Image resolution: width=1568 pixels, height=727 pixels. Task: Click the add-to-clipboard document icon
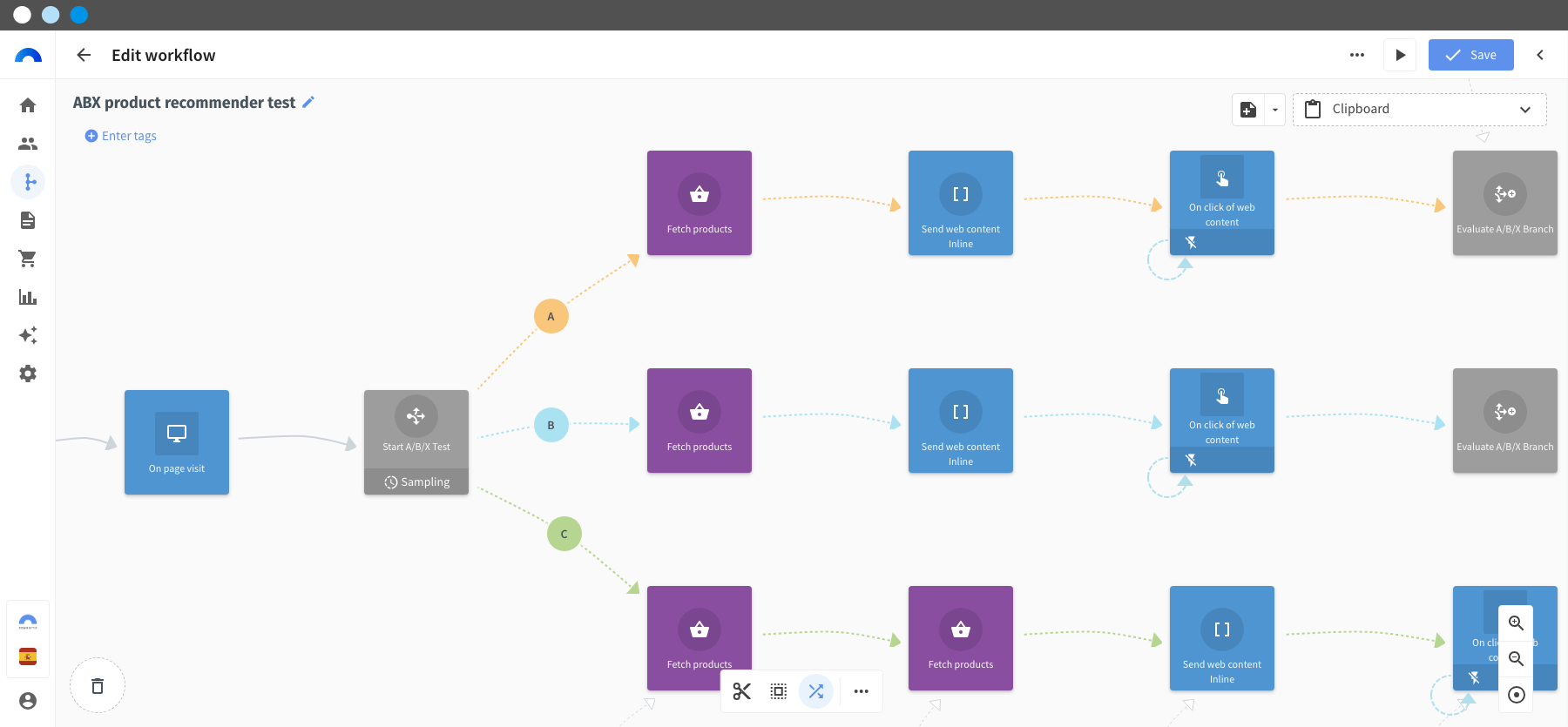pyautogui.click(x=1248, y=110)
